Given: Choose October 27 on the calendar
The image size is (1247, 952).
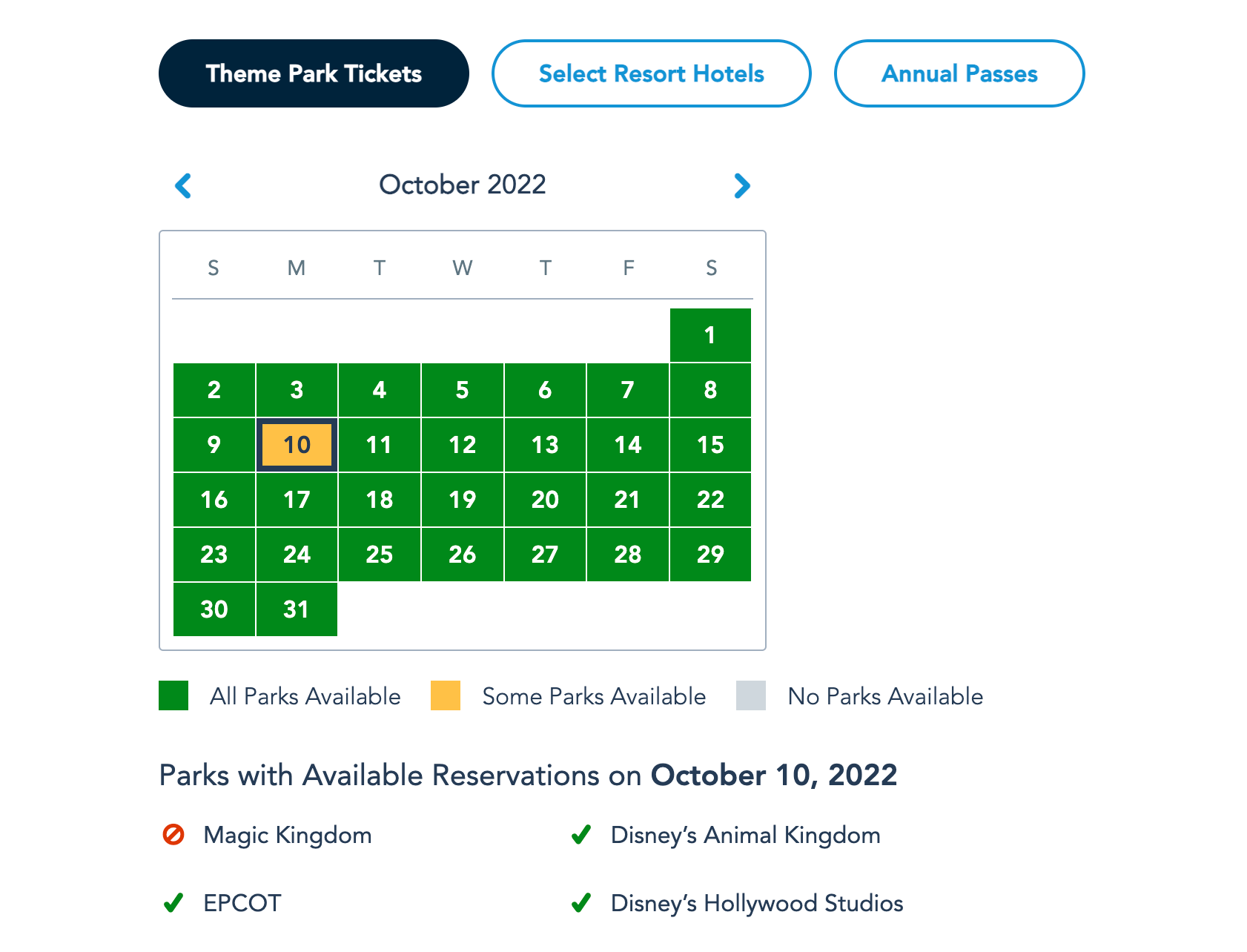Looking at the screenshot, I should click(x=545, y=555).
